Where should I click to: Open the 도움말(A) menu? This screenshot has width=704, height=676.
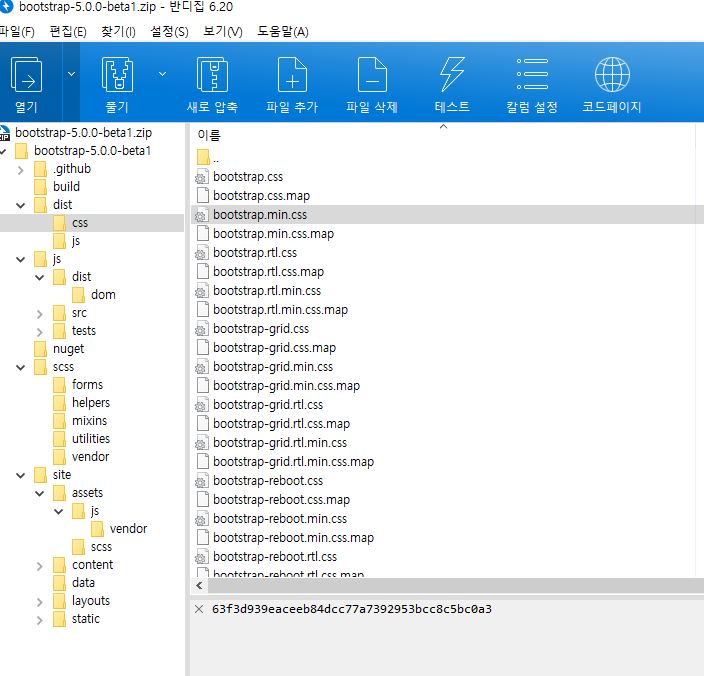point(282,32)
